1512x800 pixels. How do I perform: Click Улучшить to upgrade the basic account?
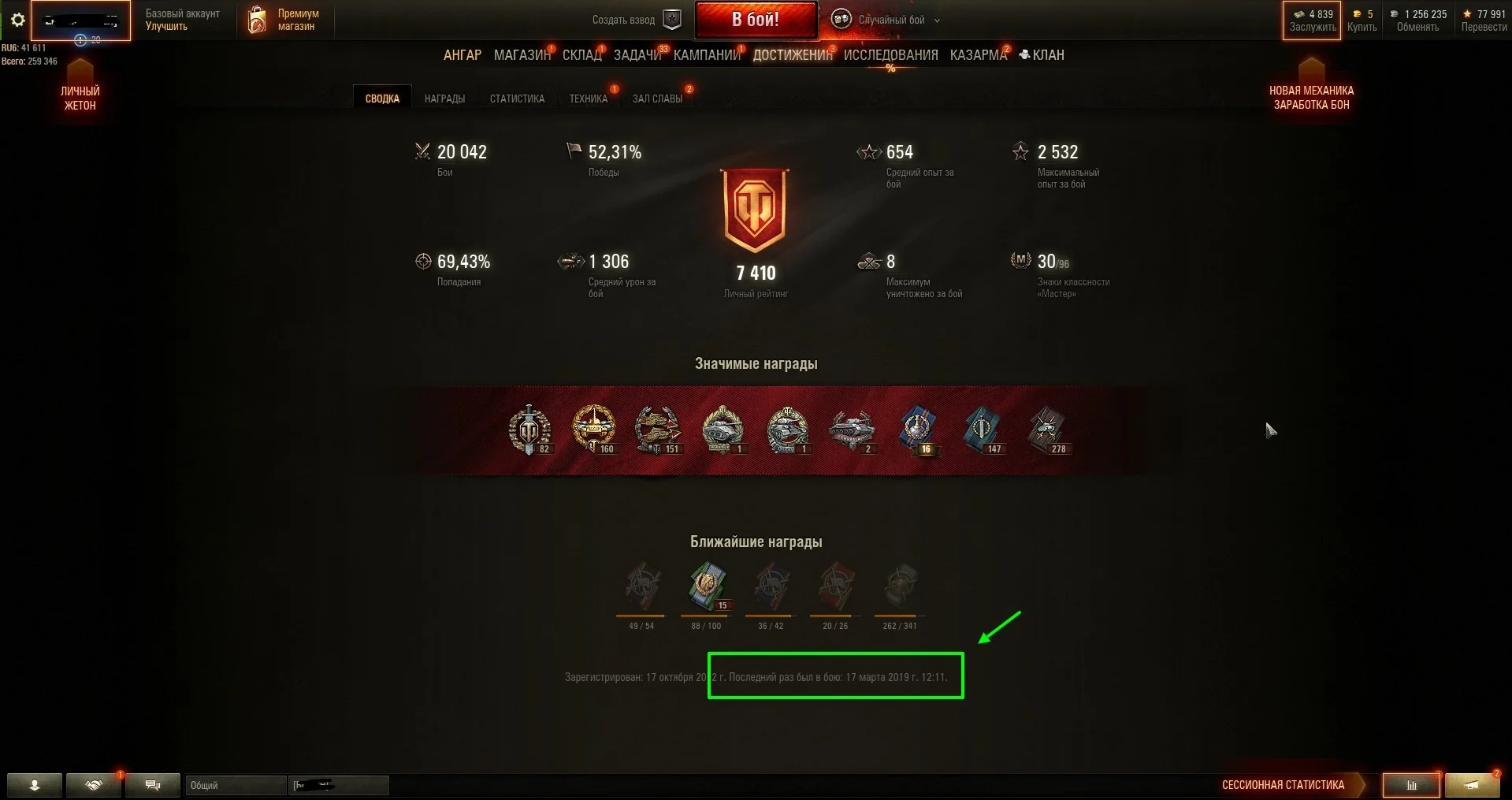166,26
